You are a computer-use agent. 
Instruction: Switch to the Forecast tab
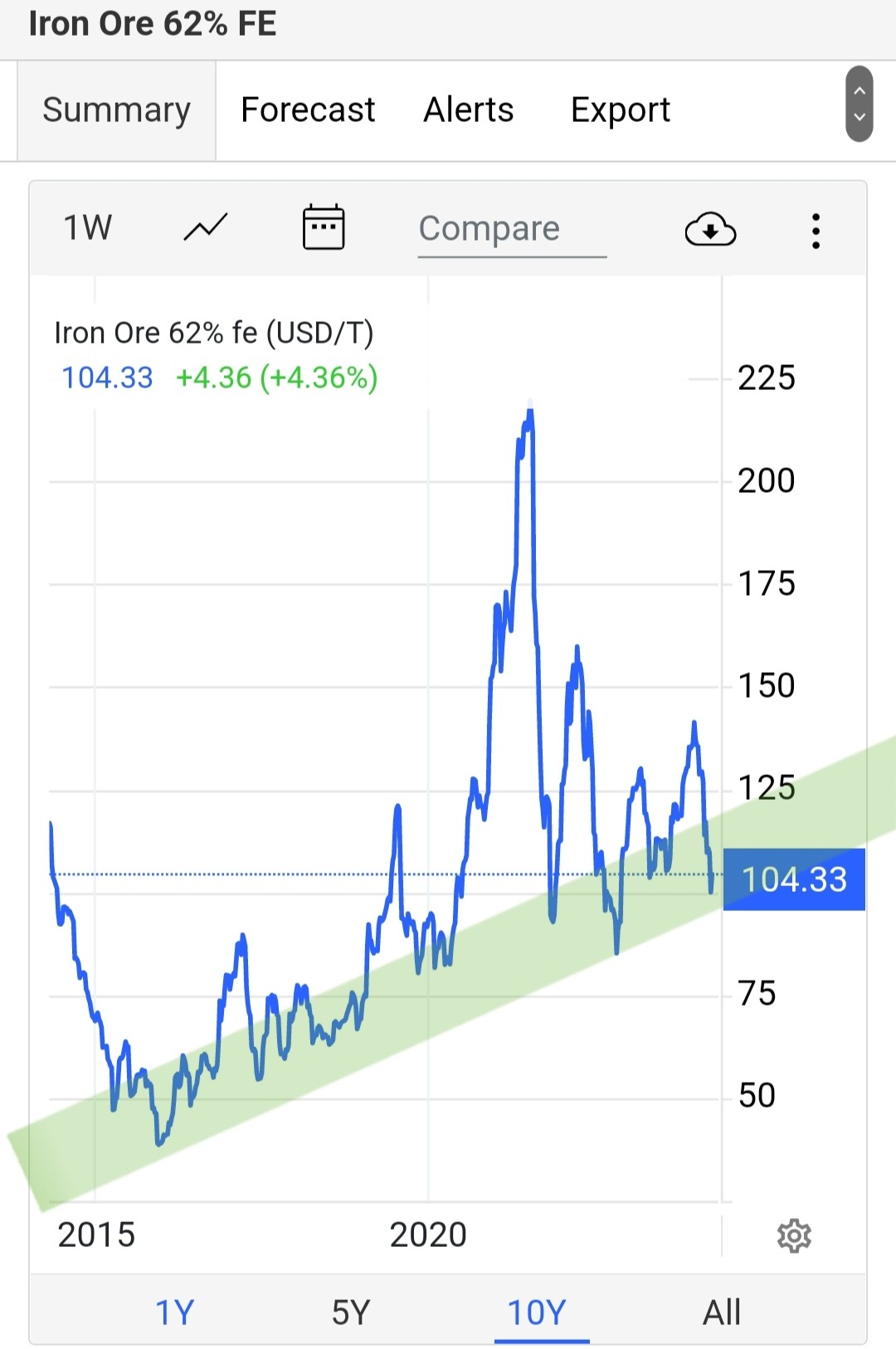pyautogui.click(x=308, y=110)
